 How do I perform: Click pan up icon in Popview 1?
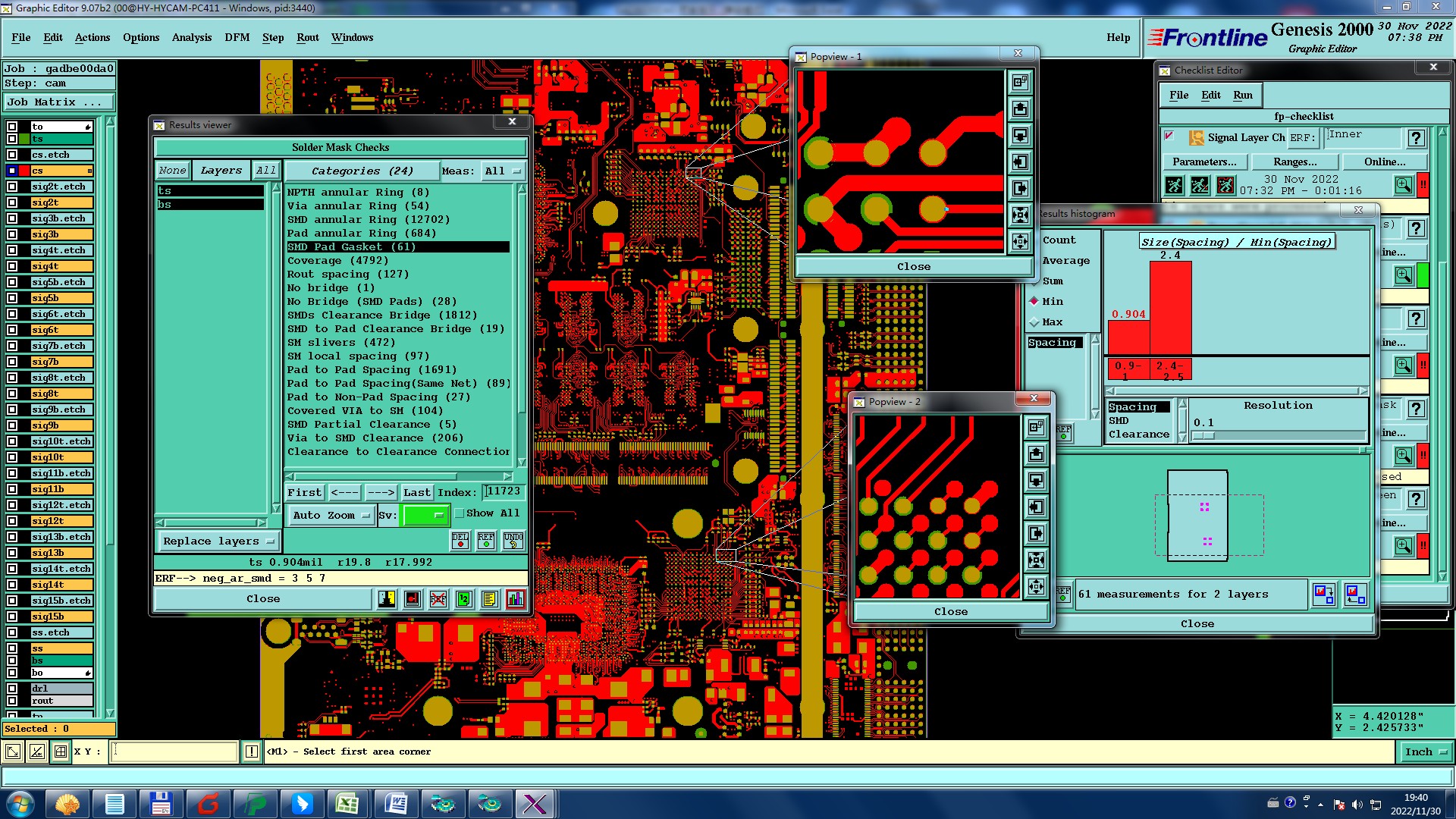click(1020, 108)
